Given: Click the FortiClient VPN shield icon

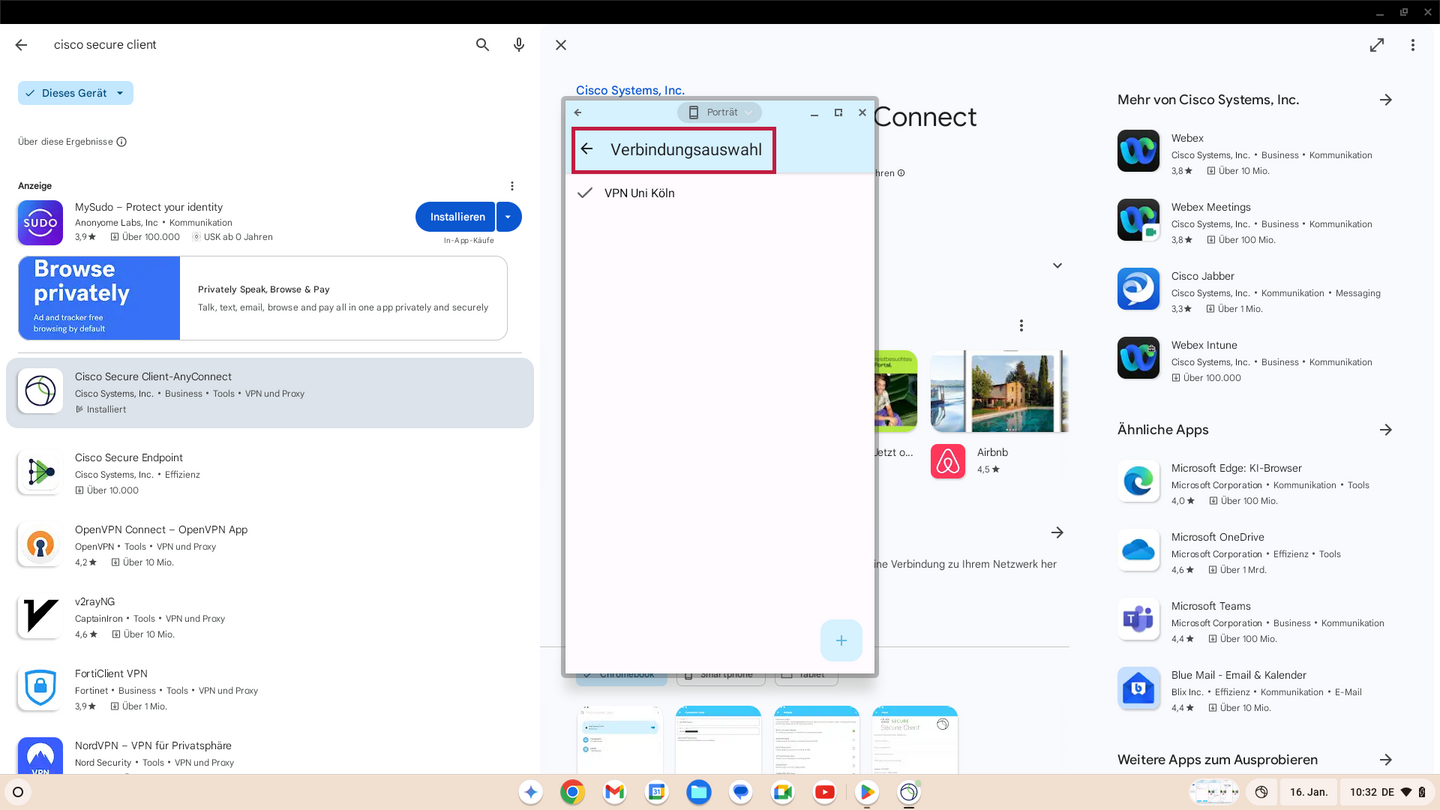Looking at the screenshot, I should [x=40, y=689].
